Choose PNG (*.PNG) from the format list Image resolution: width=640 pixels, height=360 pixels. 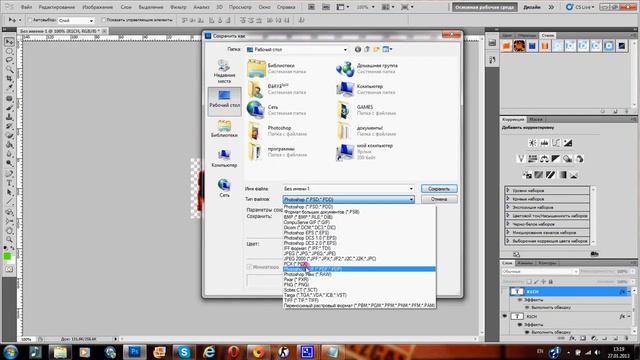pyautogui.click(x=296, y=285)
